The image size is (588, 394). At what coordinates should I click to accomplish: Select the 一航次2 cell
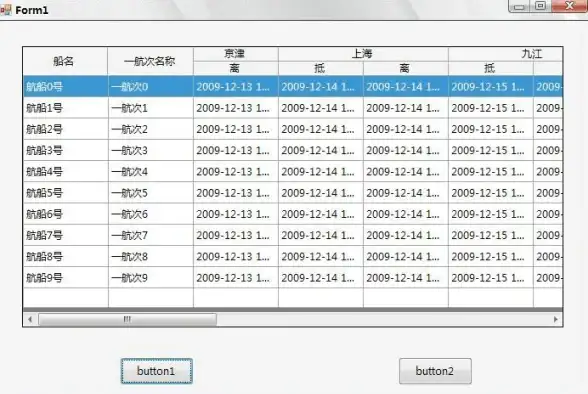tap(151, 129)
